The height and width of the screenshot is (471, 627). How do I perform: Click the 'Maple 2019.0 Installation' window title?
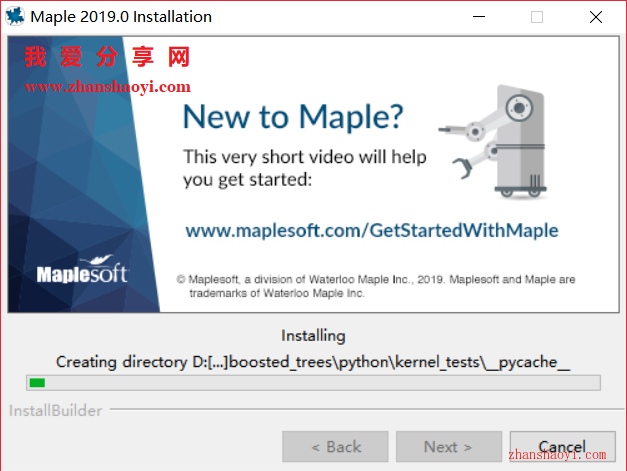(121, 17)
